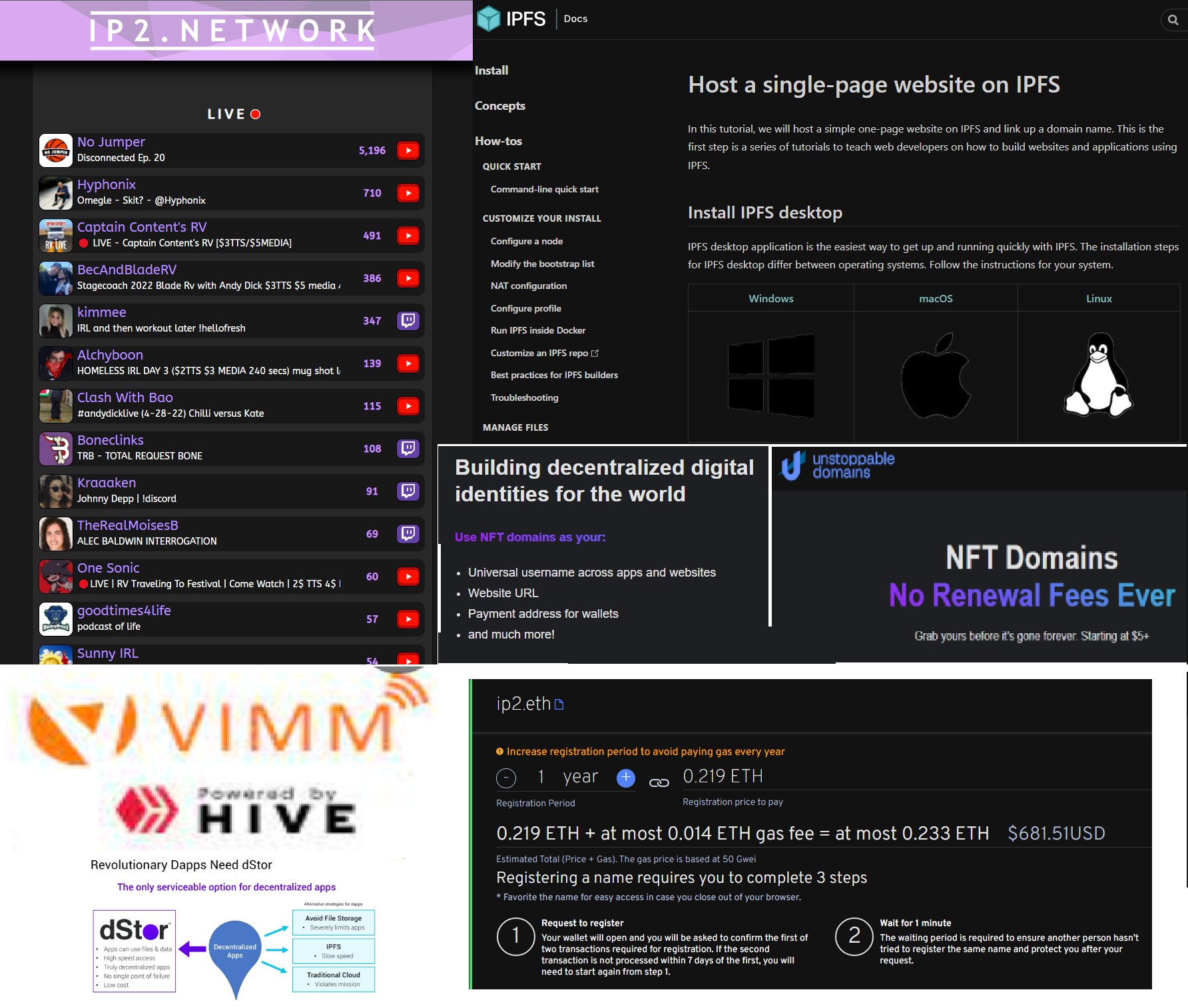Open the Twitch icon for TheRealMoisesB
This screenshot has width=1188, height=1008.
408,534
